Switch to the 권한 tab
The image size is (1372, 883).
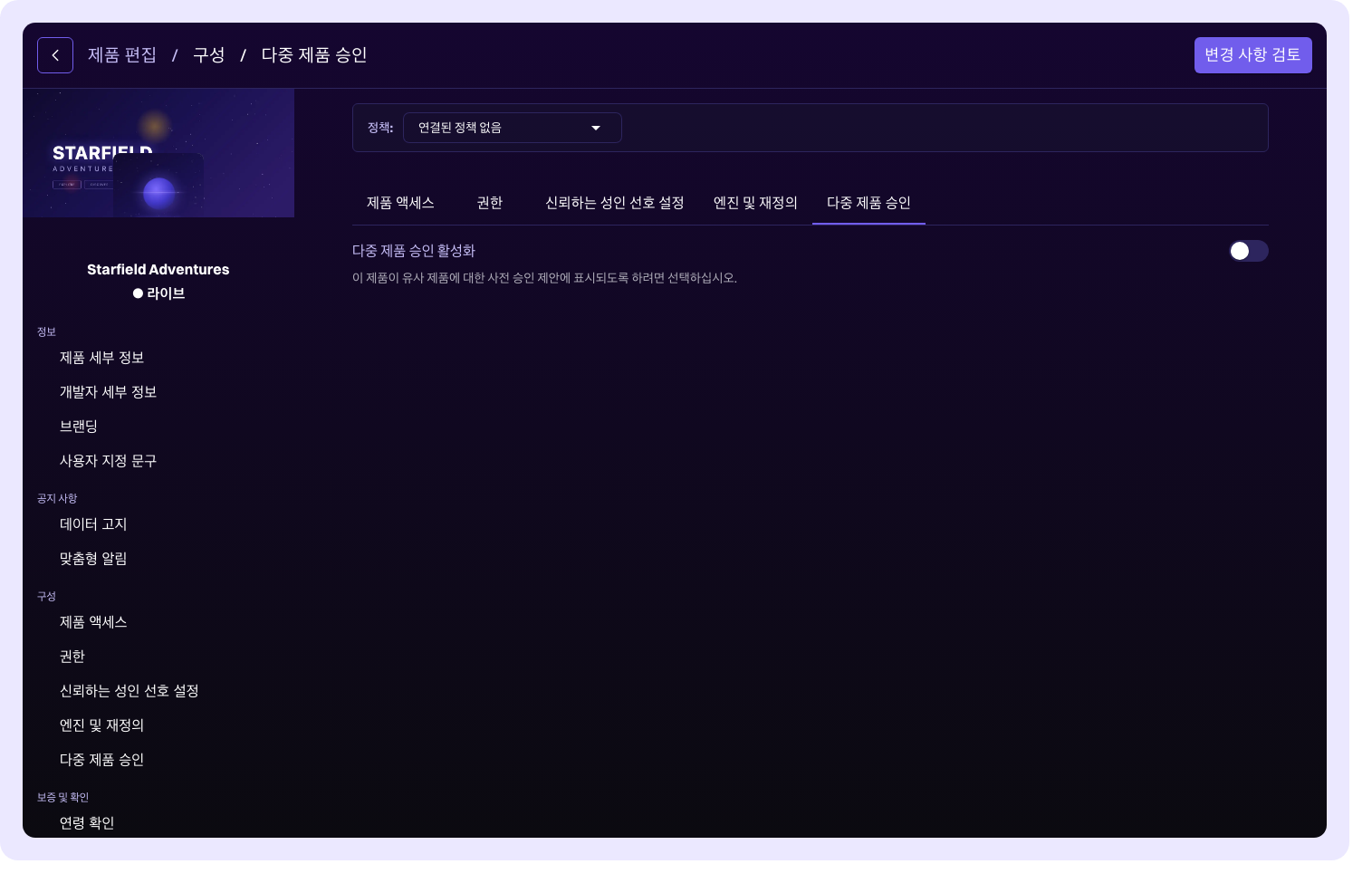[x=490, y=203]
